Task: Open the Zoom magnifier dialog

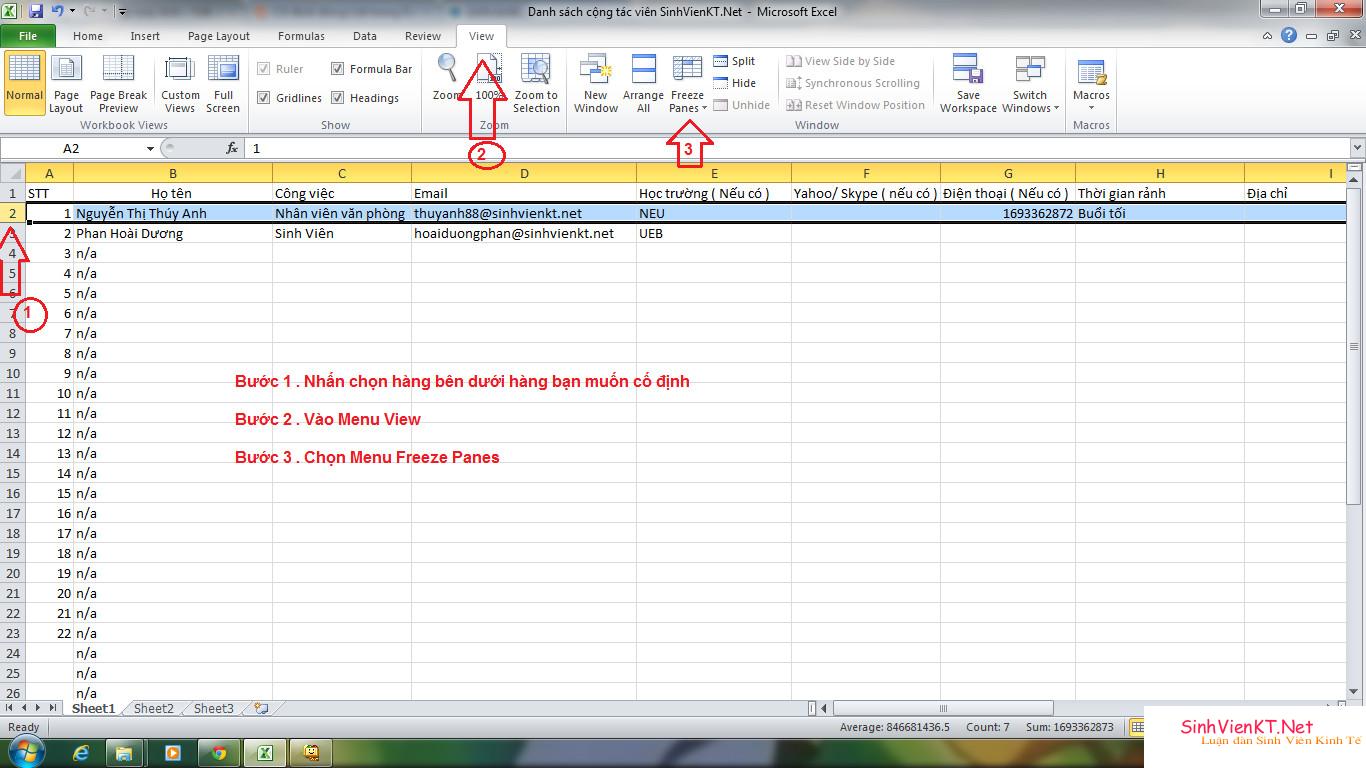Action: tap(447, 78)
